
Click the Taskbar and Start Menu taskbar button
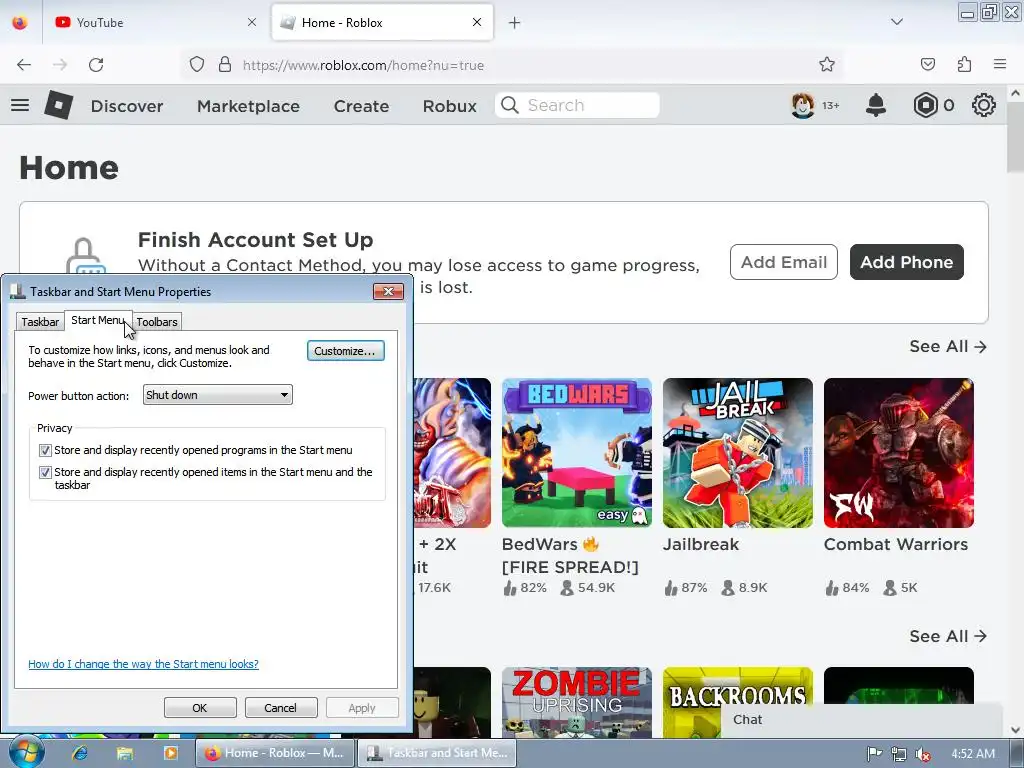437,753
